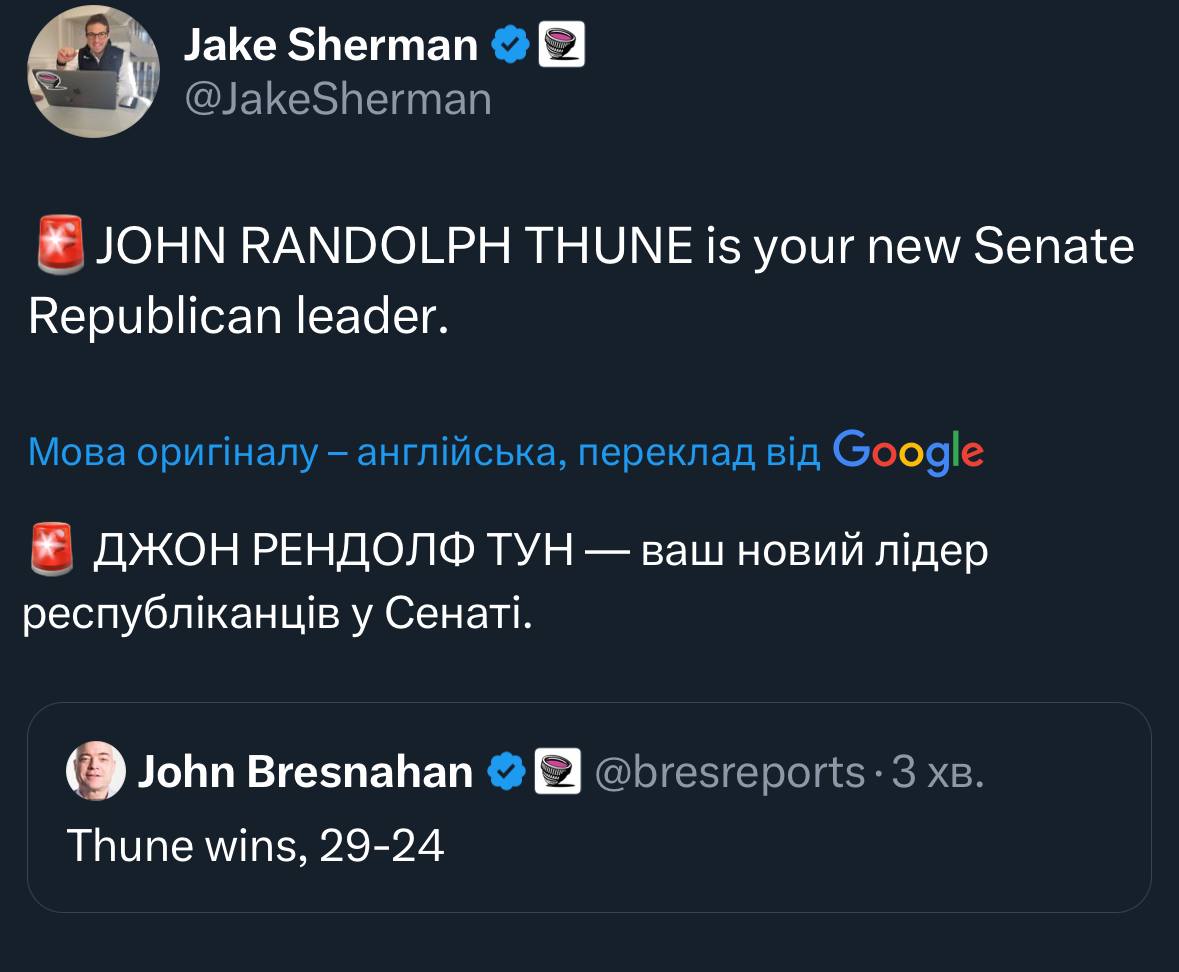Viewport: 1179px width, 972px height.
Task: Click the John Bresnahan display name
Action: point(305,772)
